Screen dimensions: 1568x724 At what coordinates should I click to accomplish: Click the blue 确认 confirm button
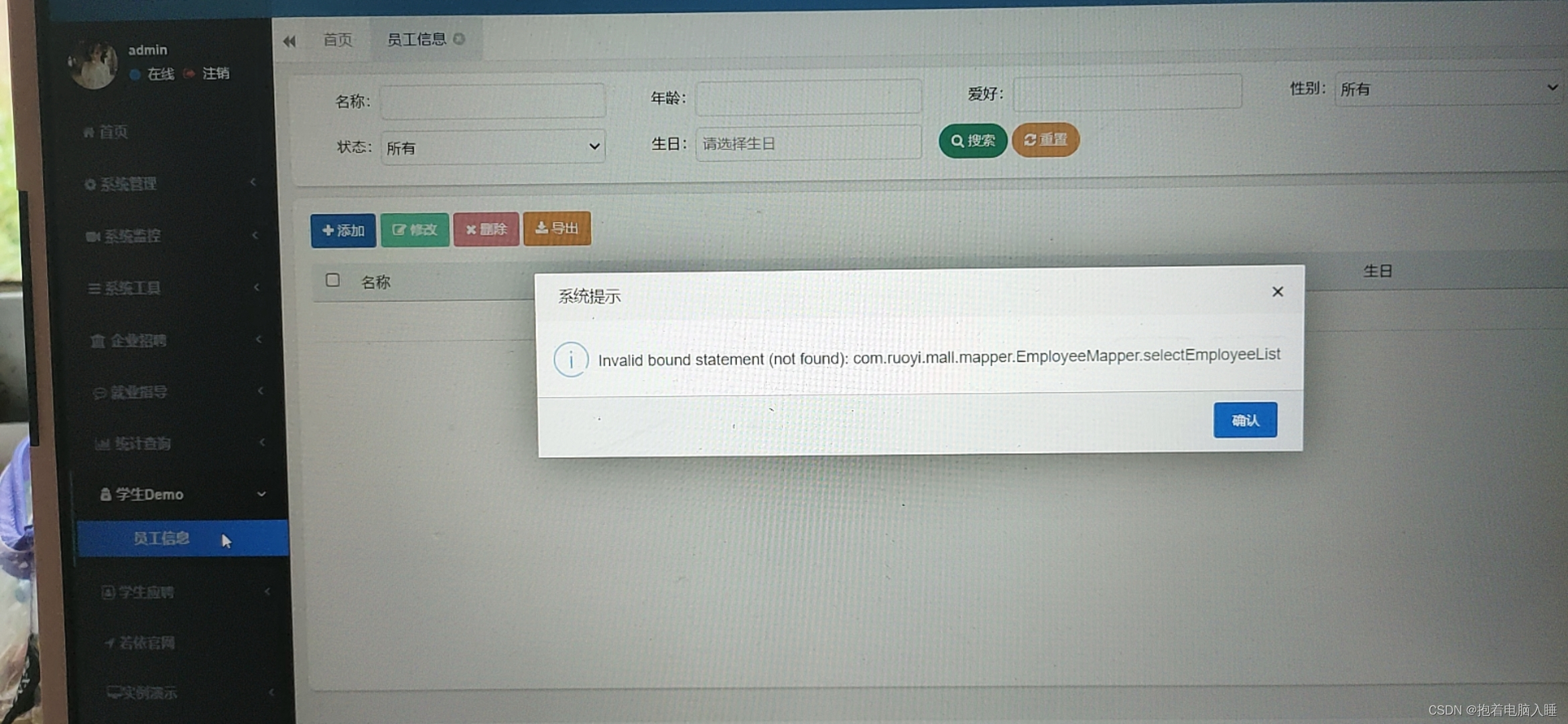[1244, 420]
